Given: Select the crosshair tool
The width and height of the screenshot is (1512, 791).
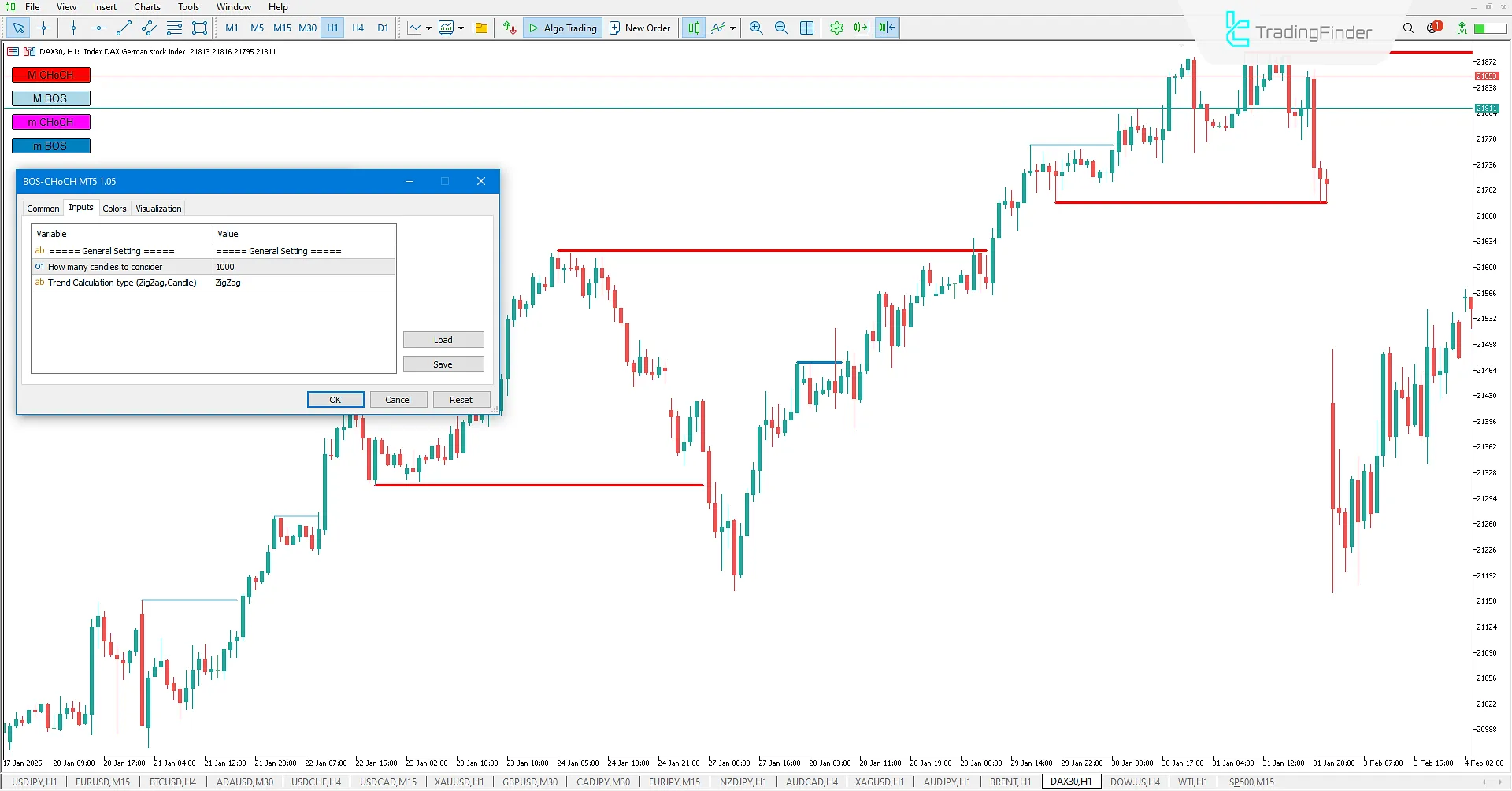Looking at the screenshot, I should (x=43, y=28).
